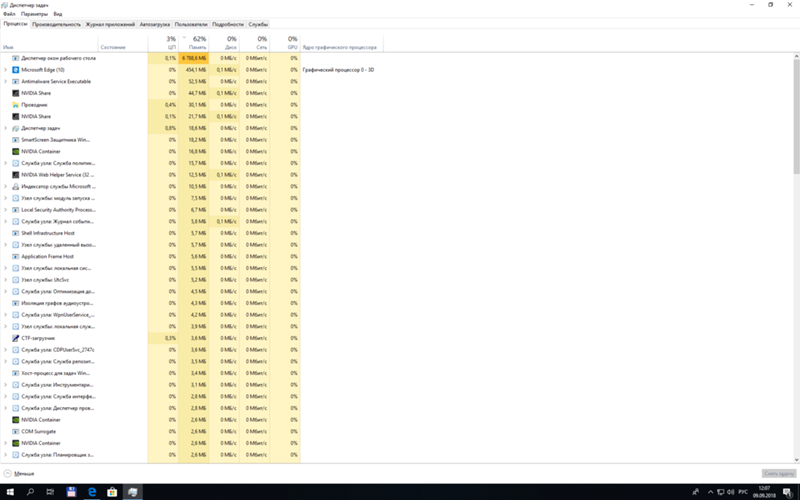Expand the Antimalware Service Executable row

click(x=6, y=82)
